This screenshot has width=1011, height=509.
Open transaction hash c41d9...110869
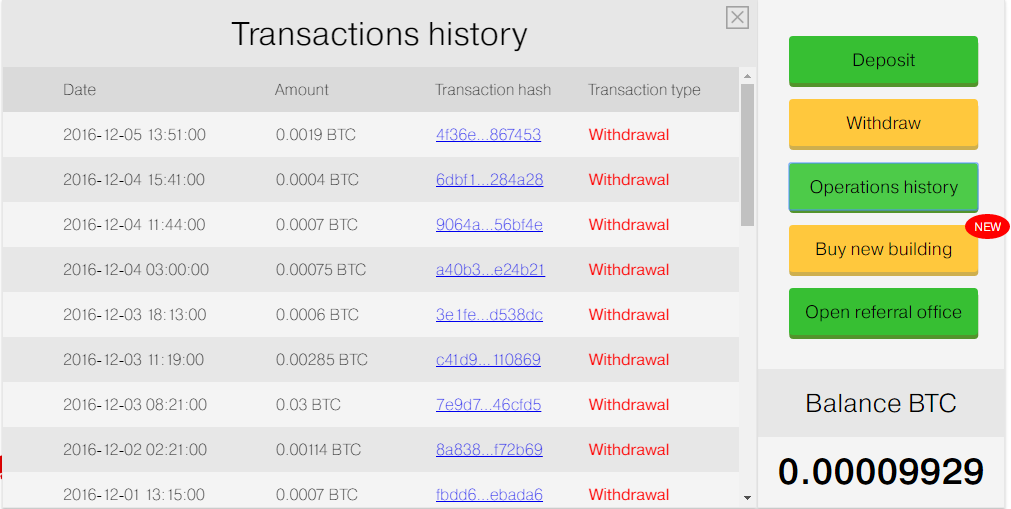(488, 360)
